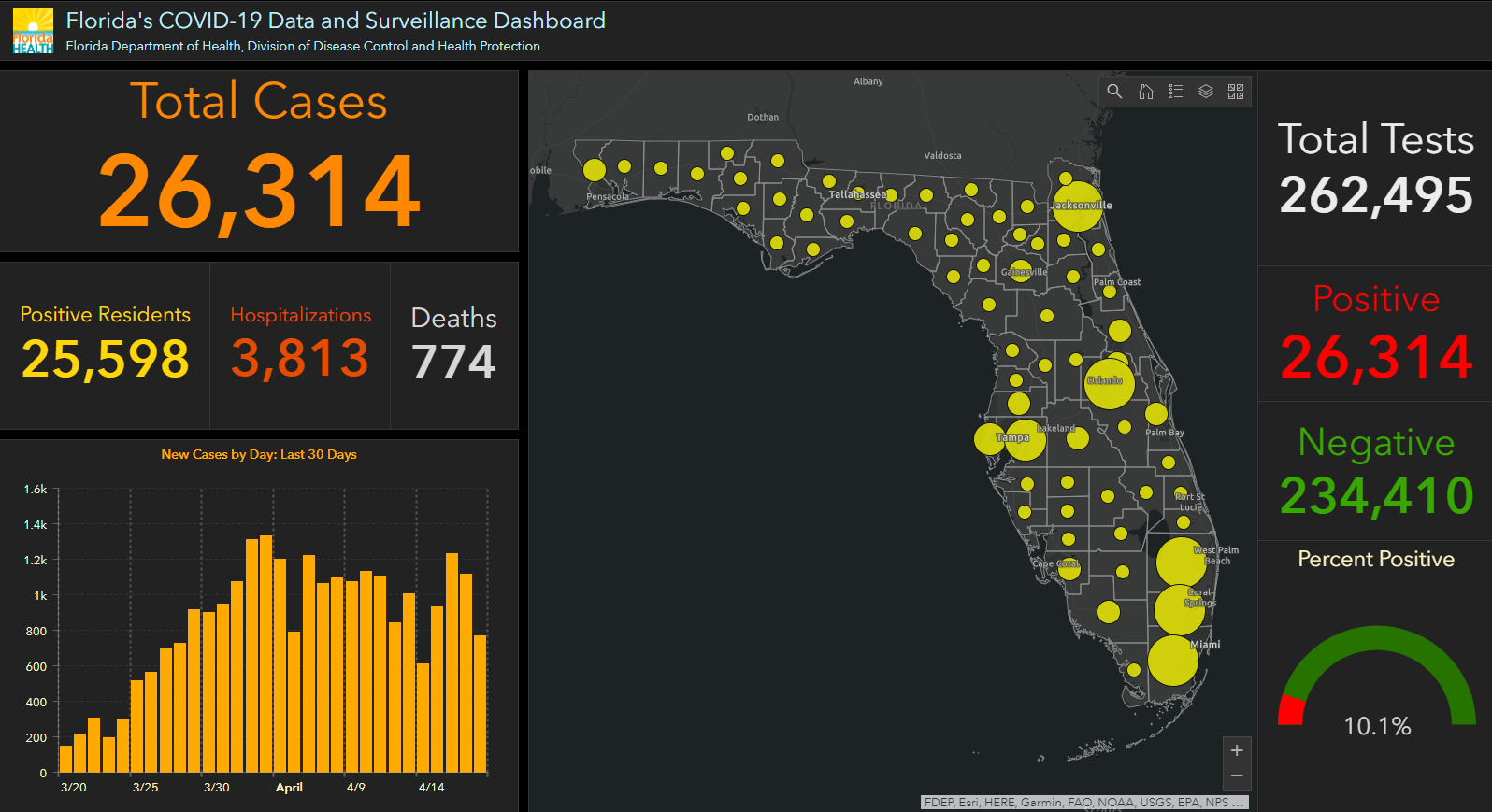The height and width of the screenshot is (812, 1492).
Task: Select the Miami case bubble
Action: [x=1172, y=661]
